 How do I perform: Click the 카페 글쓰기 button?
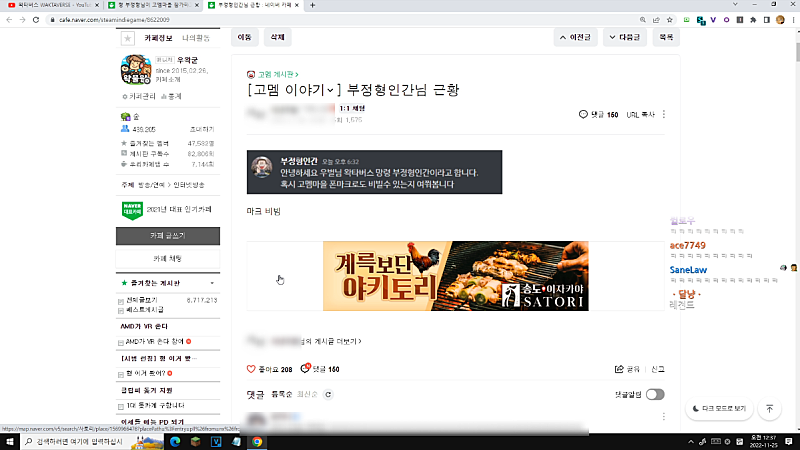tap(168, 236)
